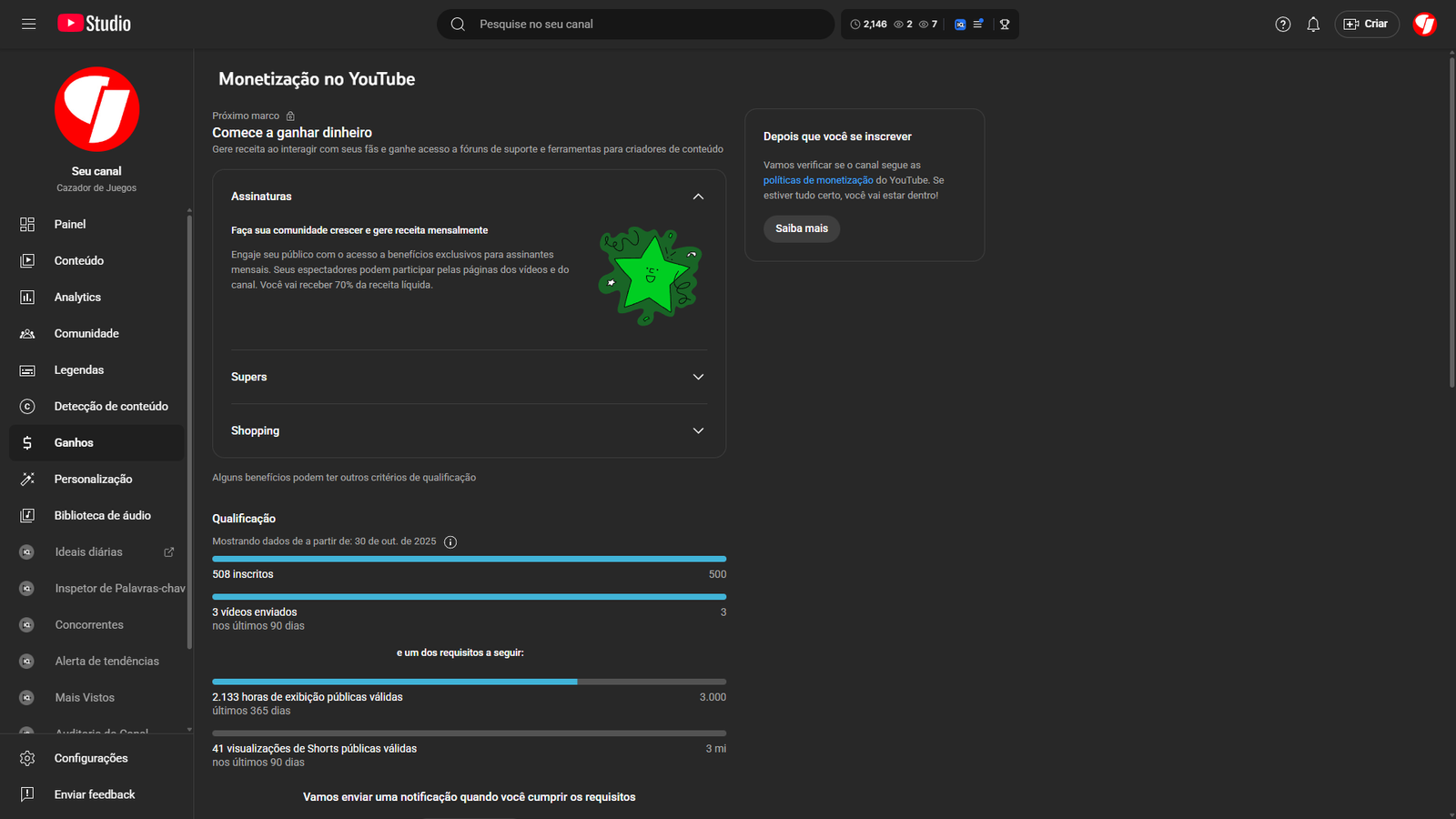Click the watch hours progress bar
This screenshot has width=1456, height=819.
click(469, 682)
